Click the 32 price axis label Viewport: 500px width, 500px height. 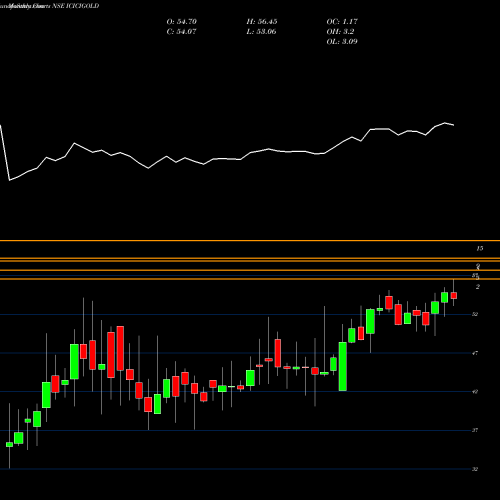pyautogui.click(x=475, y=469)
